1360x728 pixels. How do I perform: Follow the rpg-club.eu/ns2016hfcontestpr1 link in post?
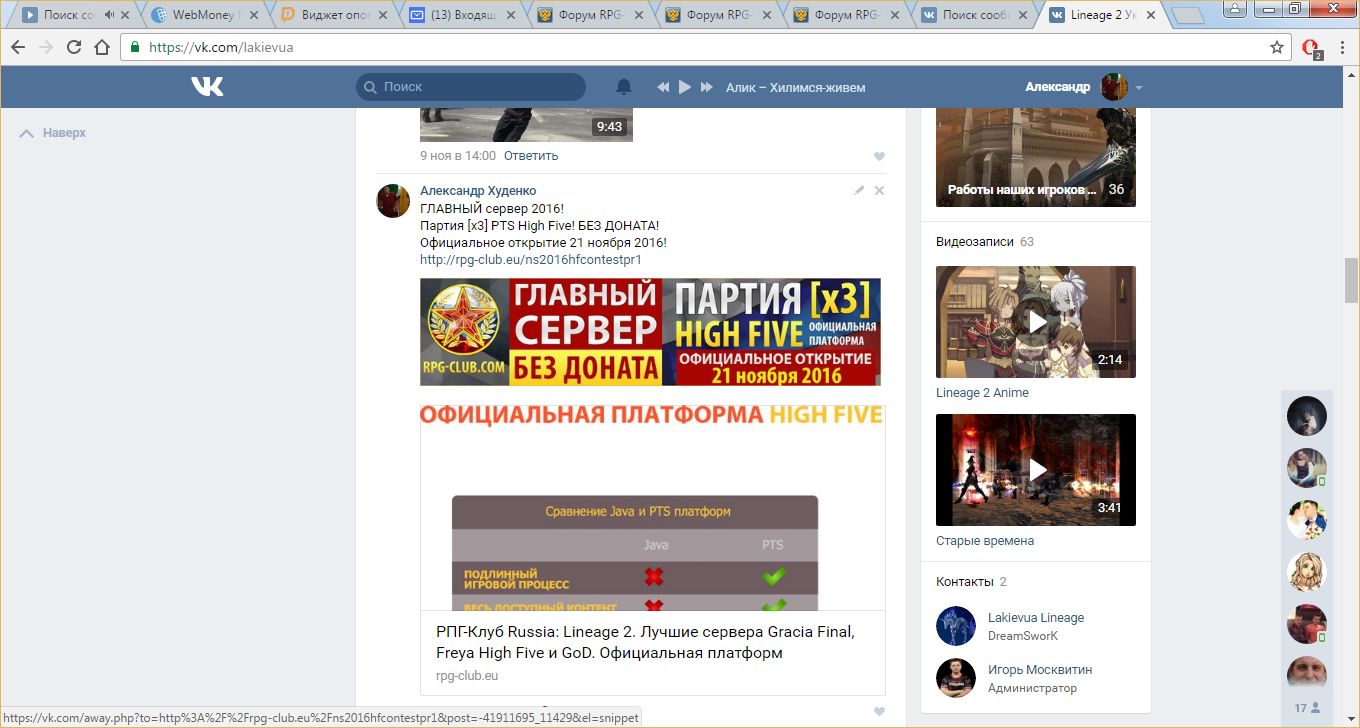coord(531,259)
